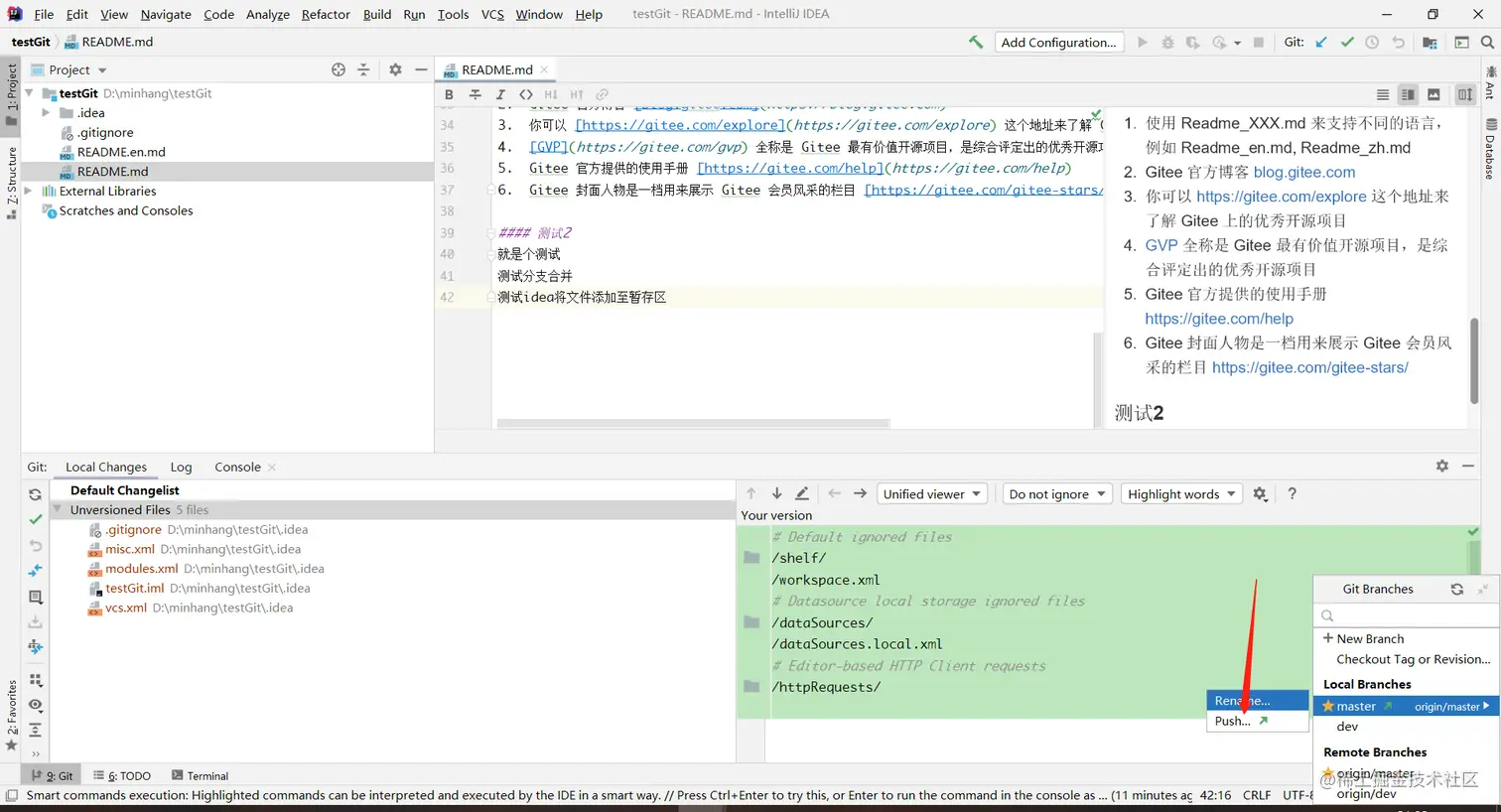Apply Bold formatting in markdown toolbar
The height and width of the screenshot is (812, 1501).
click(x=449, y=94)
